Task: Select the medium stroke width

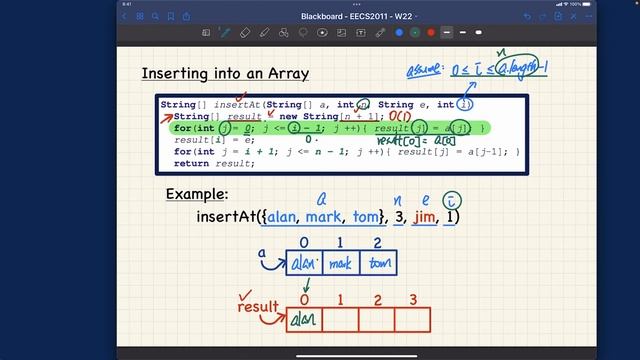Action: pyautogui.click(x=463, y=33)
